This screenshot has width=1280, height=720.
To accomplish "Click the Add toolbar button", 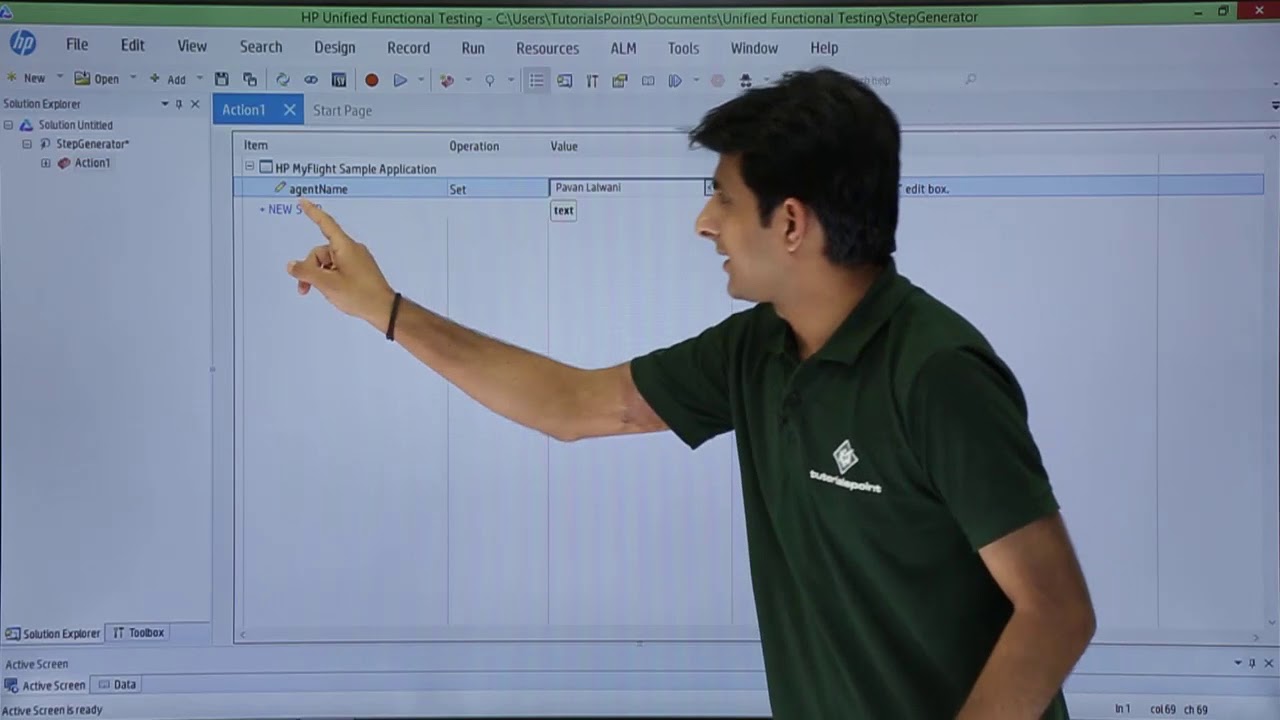I will (x=168, y=78).
